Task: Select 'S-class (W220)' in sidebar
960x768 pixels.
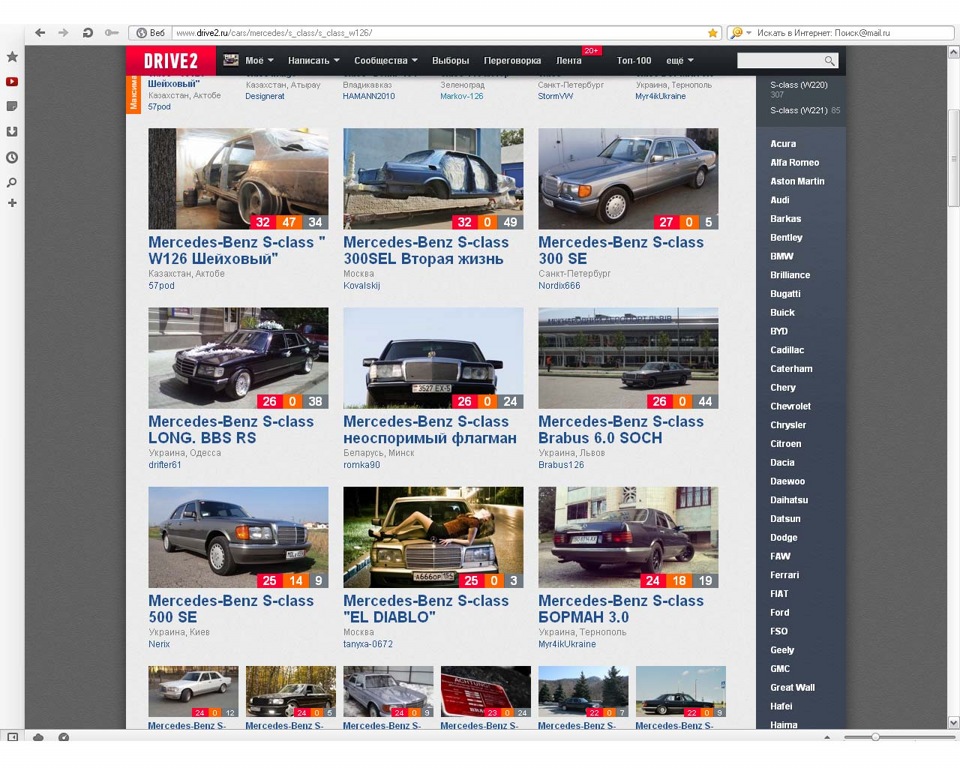Action: coord(799,85)
